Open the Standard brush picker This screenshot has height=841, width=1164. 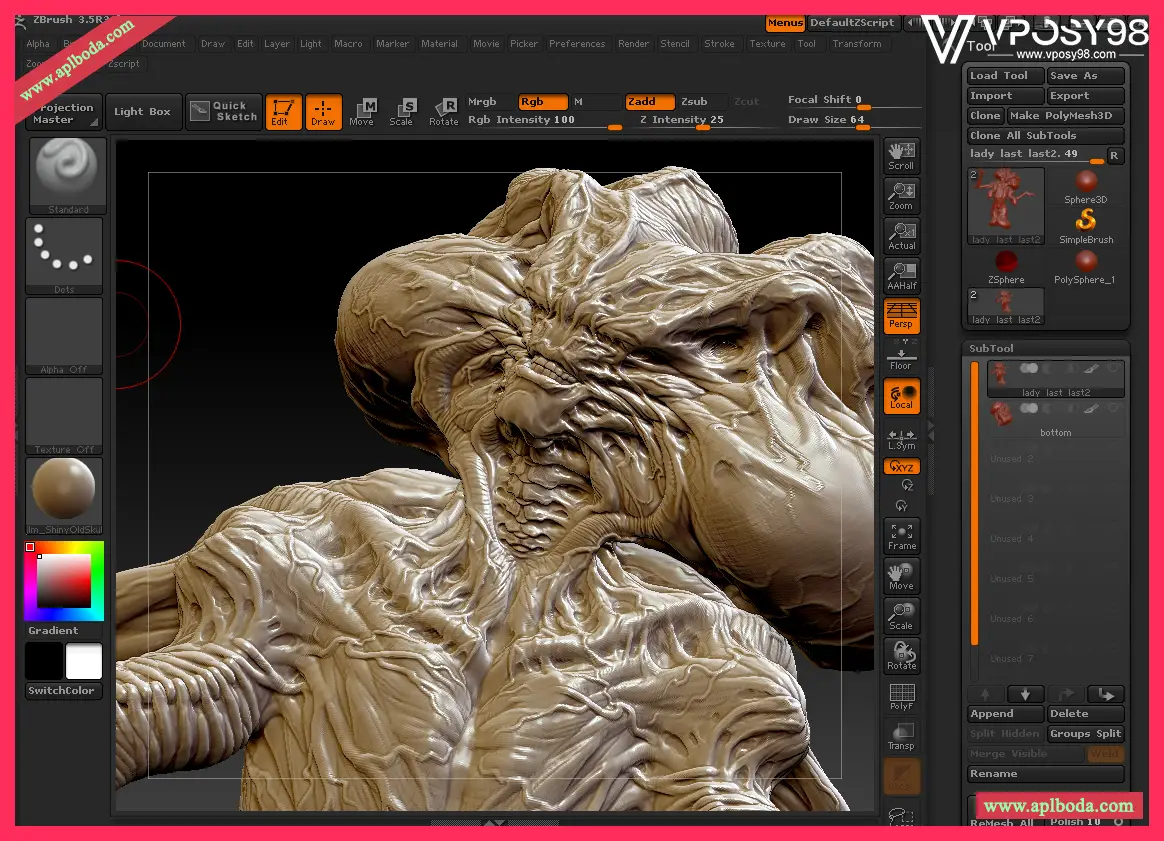coord(64,175)
